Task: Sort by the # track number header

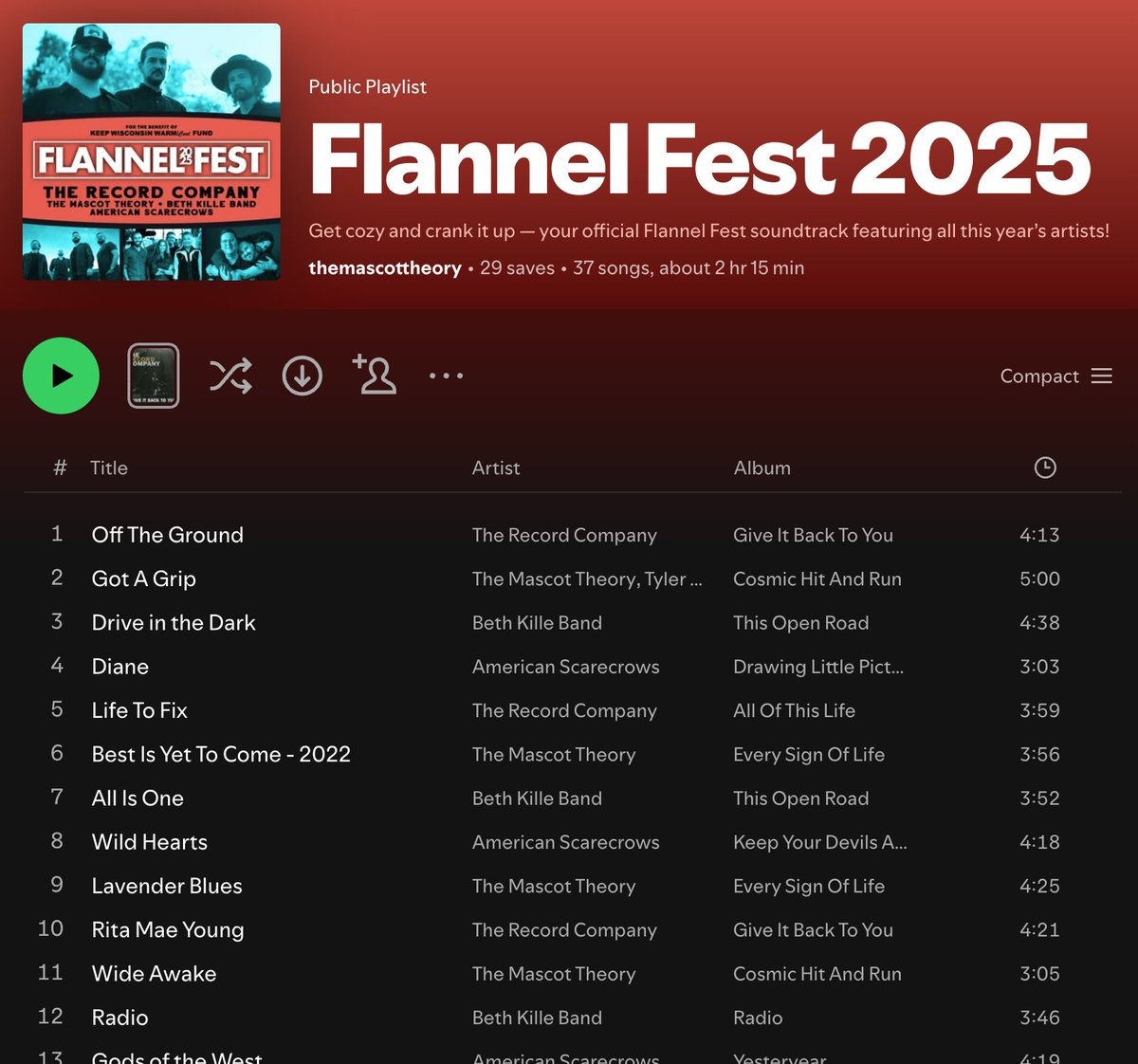Action: coord(60,468)
